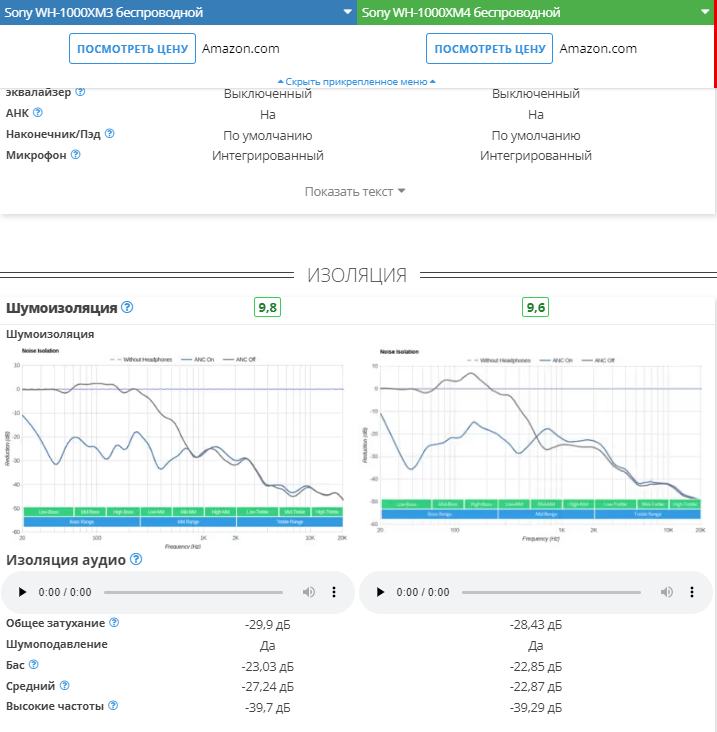Screen dimensions: 717x732
Task: Open Sony WH-1000XM4 product dropdown
Action: click(x=536, y=12)
